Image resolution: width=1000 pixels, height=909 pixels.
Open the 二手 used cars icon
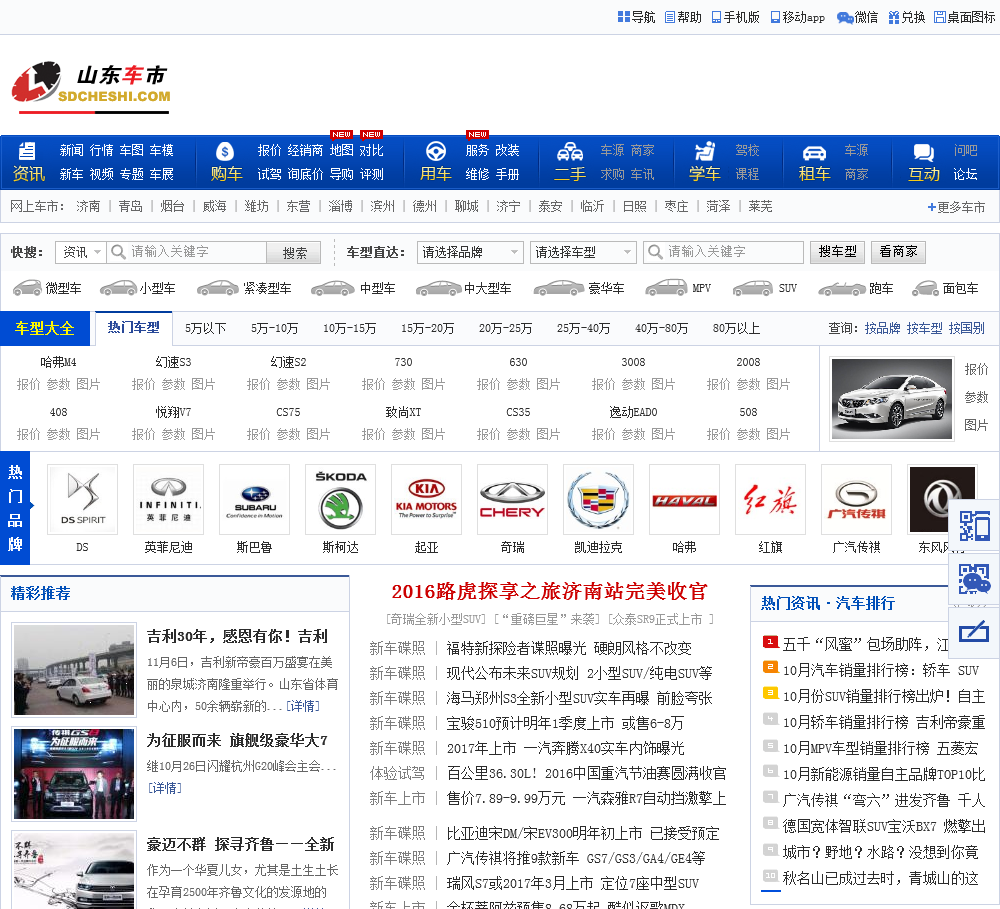(570, 151)
